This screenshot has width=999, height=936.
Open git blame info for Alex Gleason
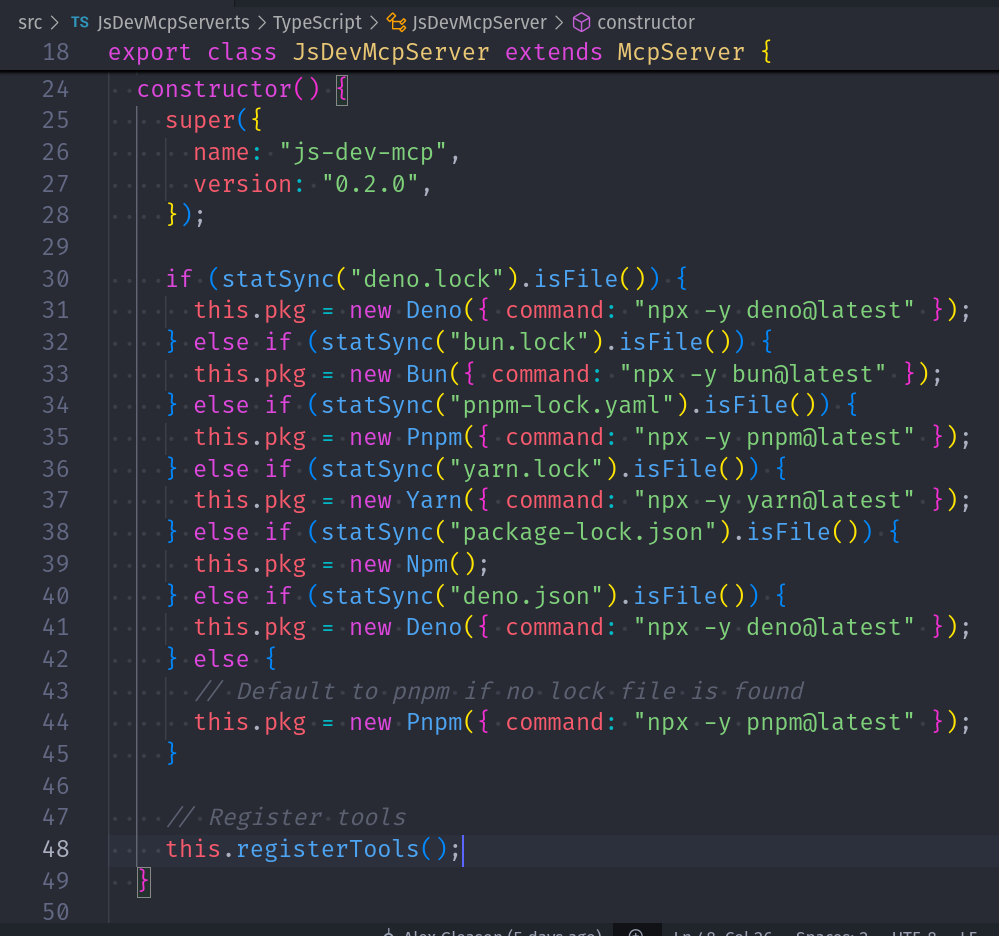[x=502, y=932]
